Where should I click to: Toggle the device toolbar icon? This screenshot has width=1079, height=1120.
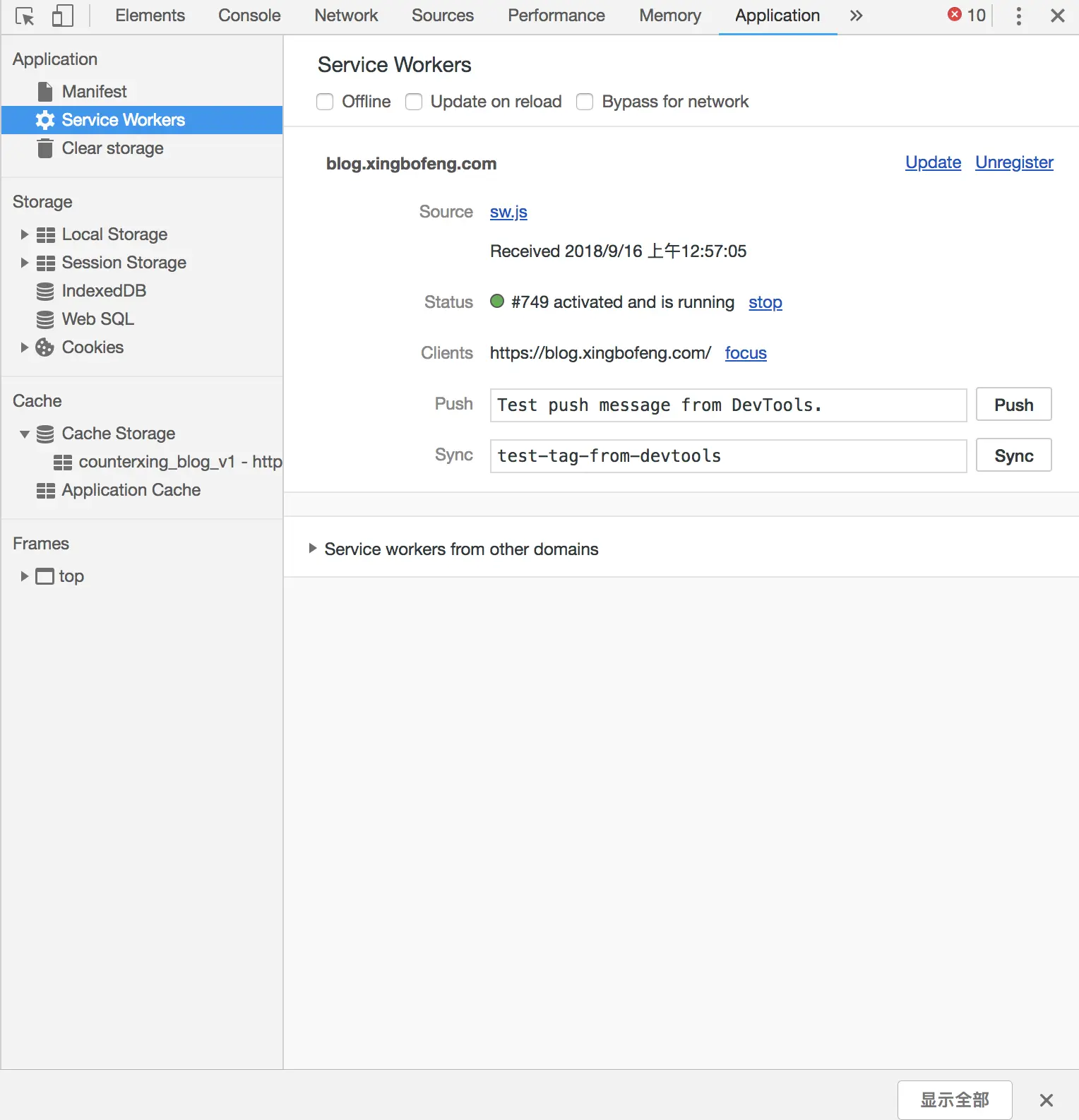[63, 16]
